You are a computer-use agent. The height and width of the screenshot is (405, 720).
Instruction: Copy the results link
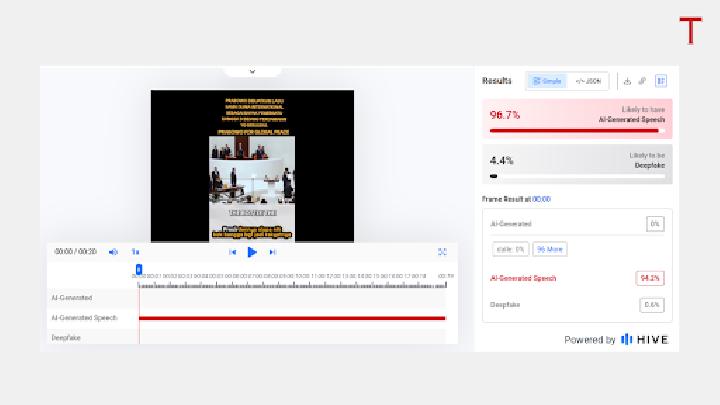point(642,81)
